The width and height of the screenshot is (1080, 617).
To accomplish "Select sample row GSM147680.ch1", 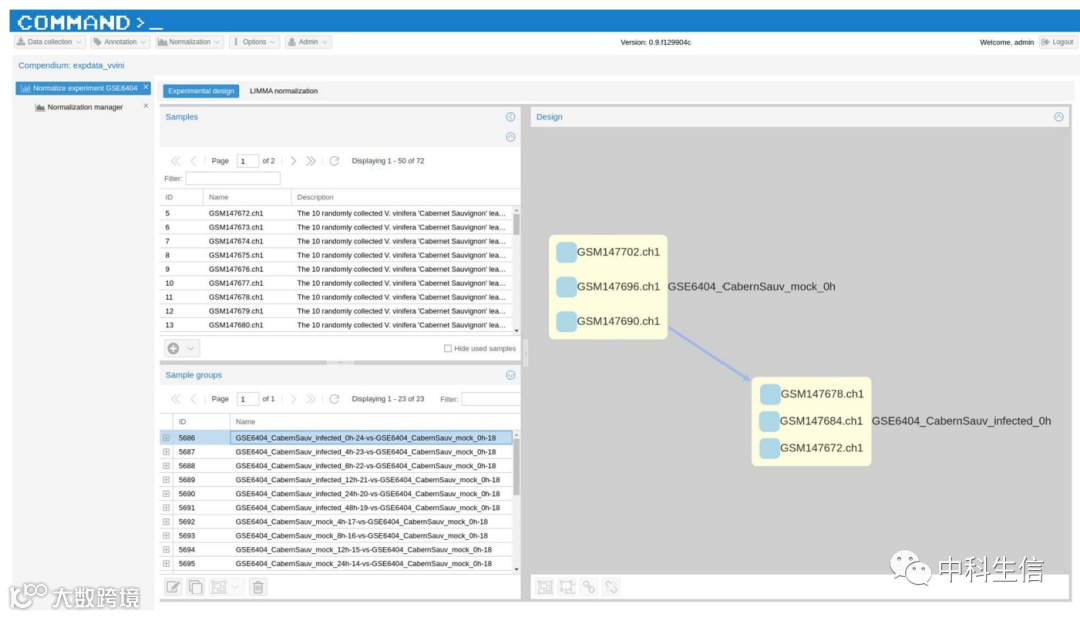I will 338,325.
